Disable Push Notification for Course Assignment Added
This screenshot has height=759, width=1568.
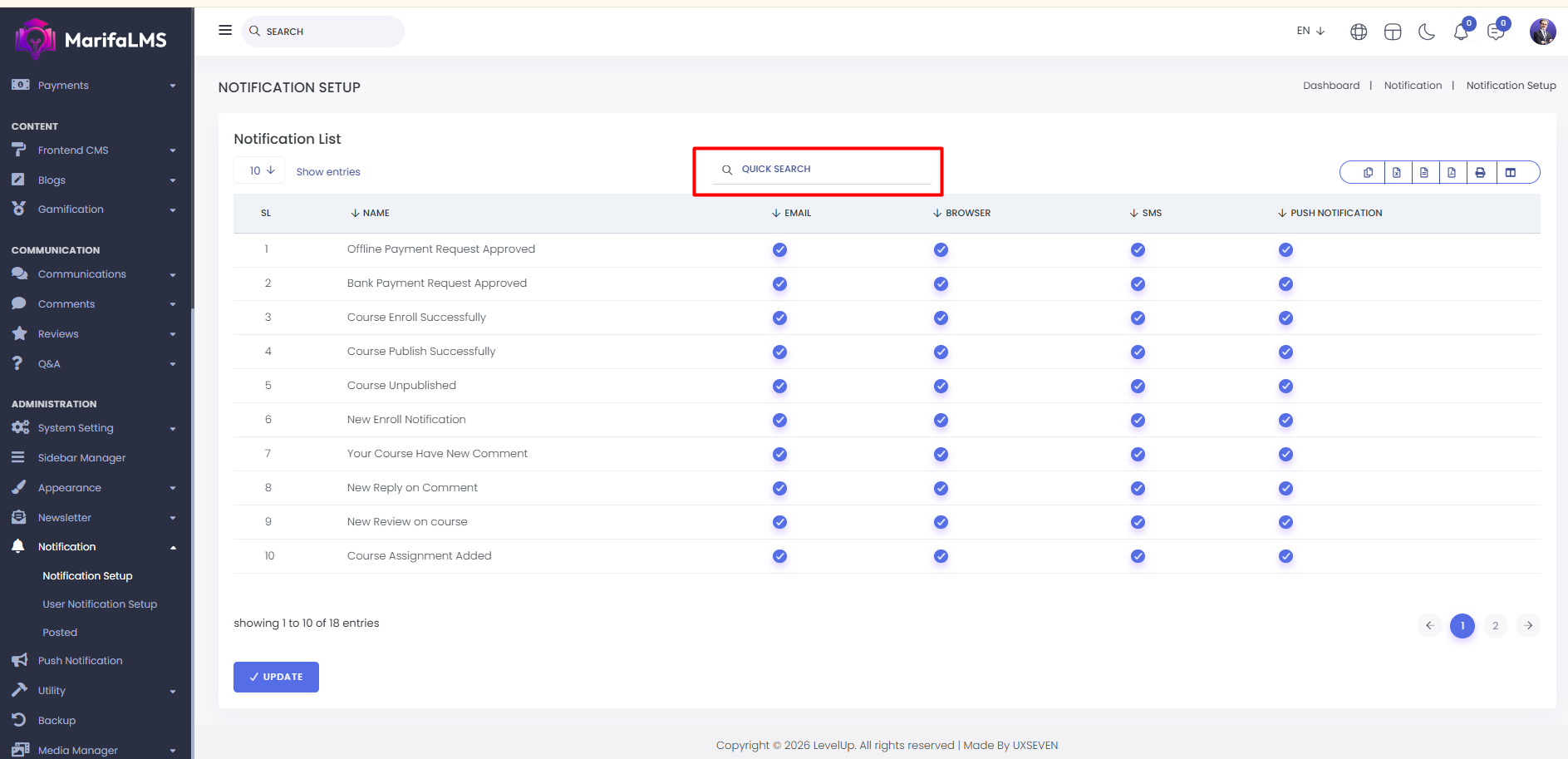[x=1285, y=557]
